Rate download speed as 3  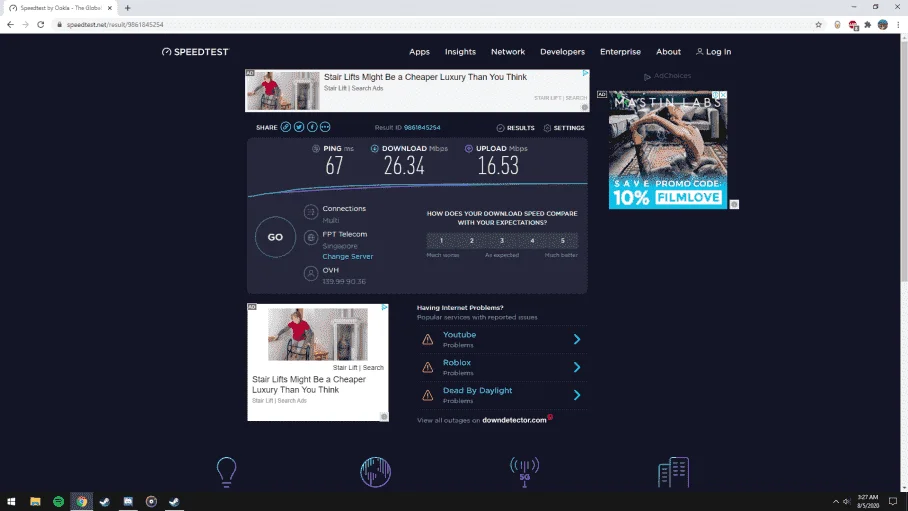click(x=502, y=240)
